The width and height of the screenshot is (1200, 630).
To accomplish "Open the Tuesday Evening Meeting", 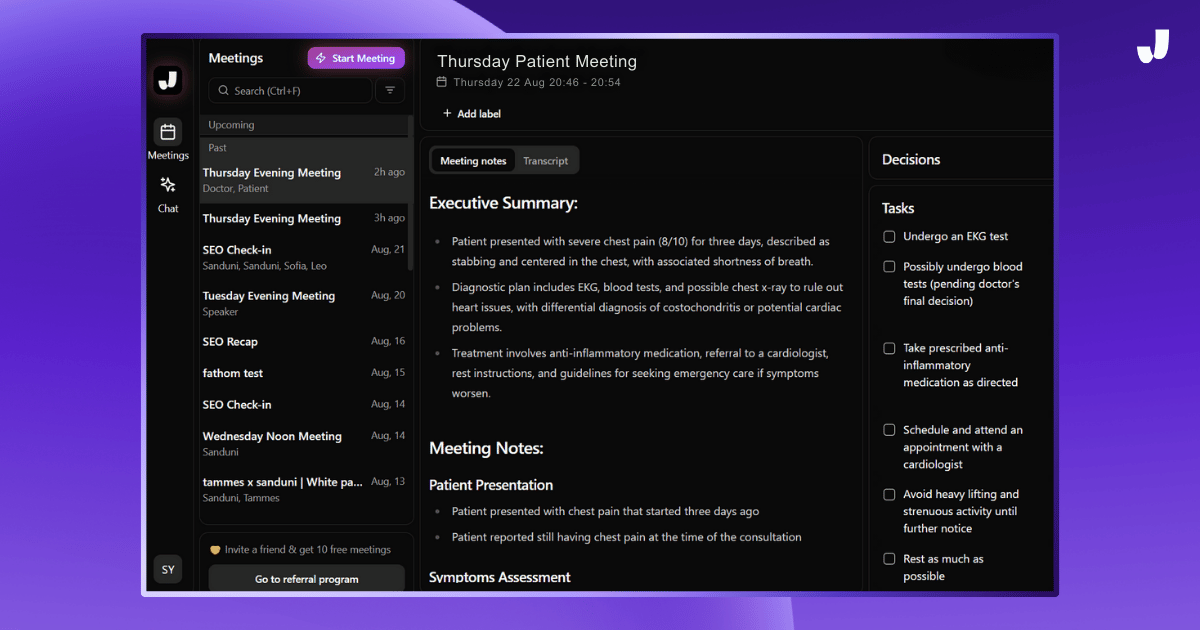I will (304, 303).
